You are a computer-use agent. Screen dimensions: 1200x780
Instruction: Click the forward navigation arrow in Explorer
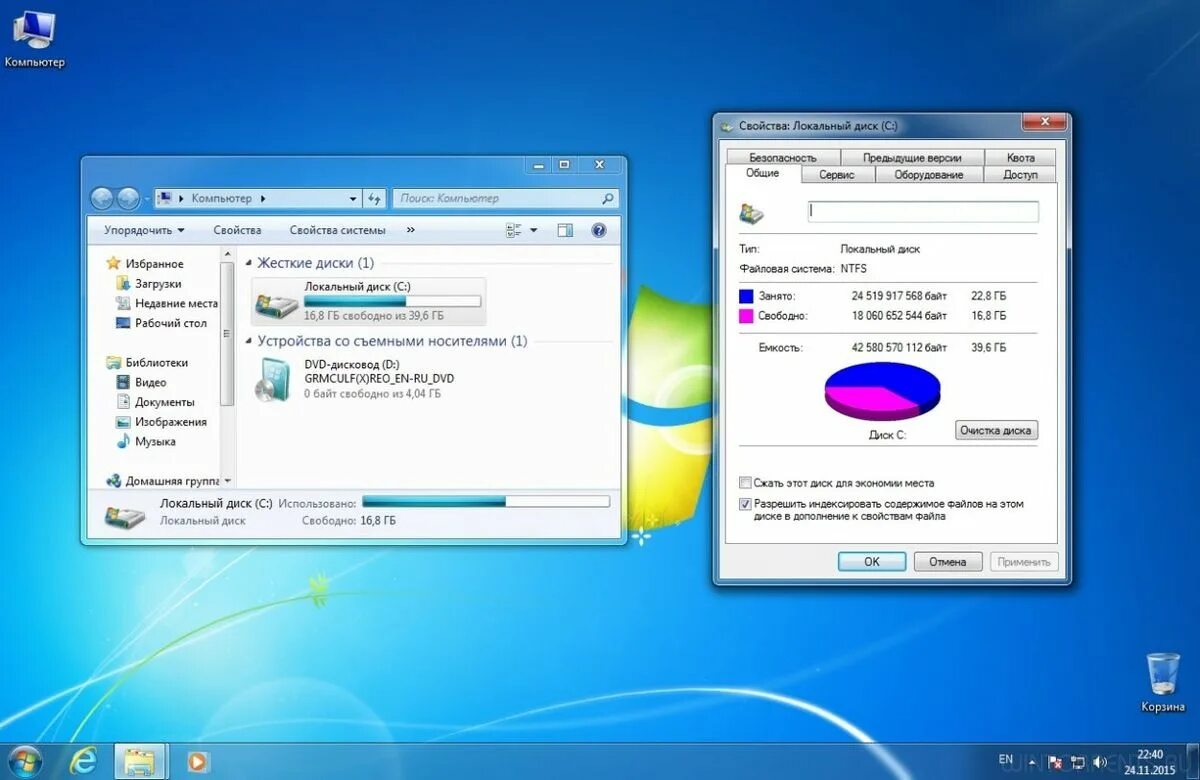coord(128,198)
